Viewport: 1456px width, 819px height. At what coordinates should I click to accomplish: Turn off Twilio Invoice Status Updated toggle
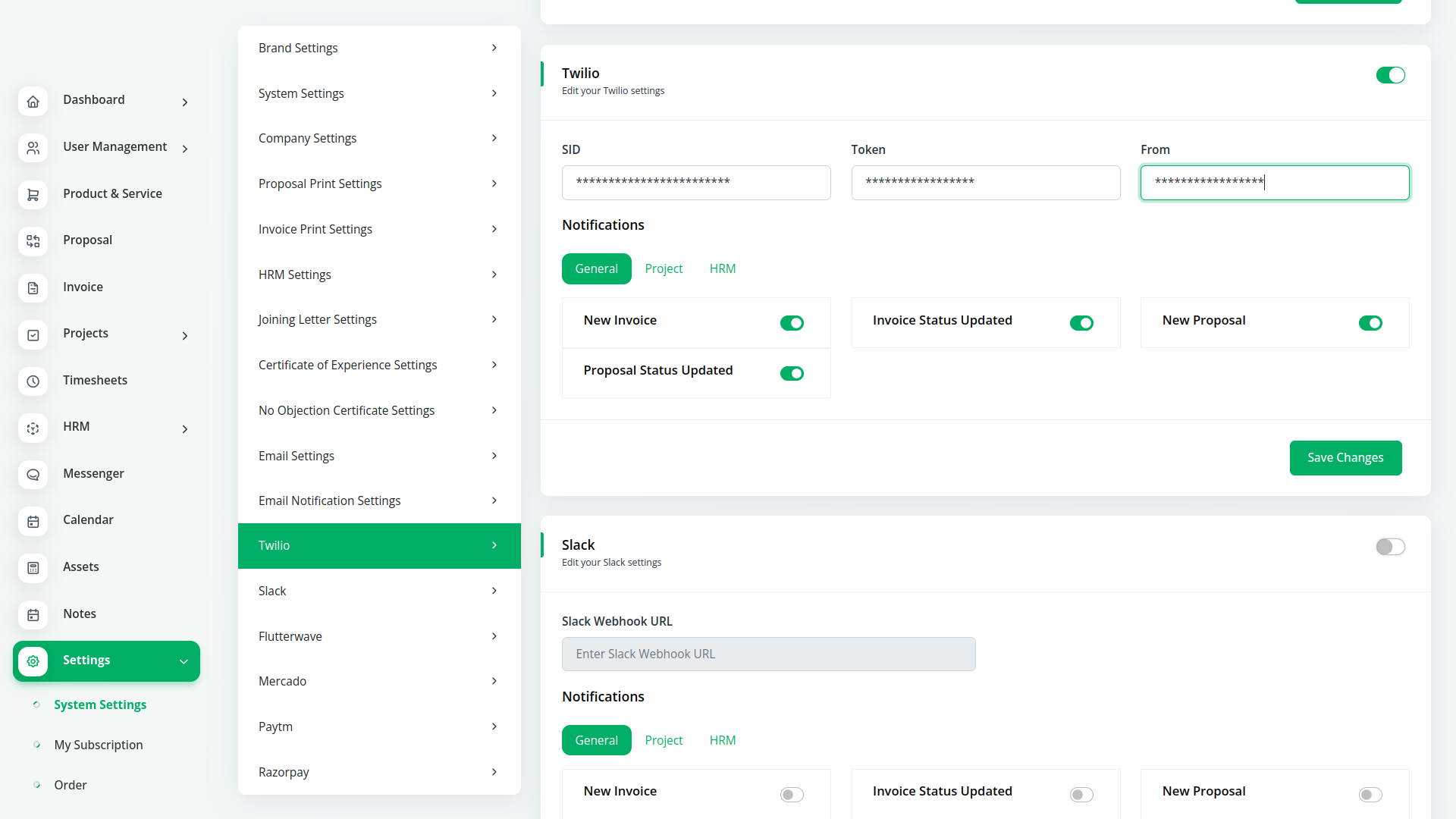coord(1081,323)
